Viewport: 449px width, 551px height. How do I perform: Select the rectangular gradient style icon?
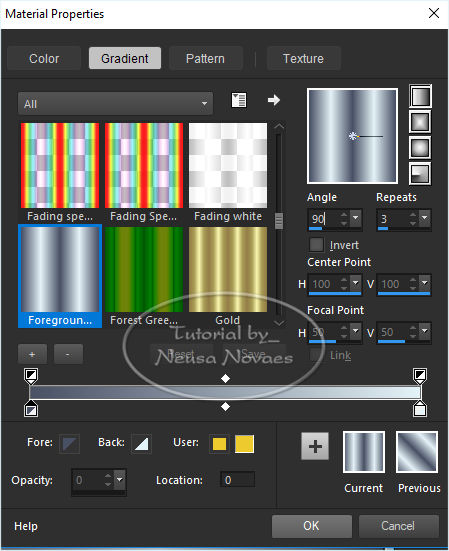pos(420,122)
